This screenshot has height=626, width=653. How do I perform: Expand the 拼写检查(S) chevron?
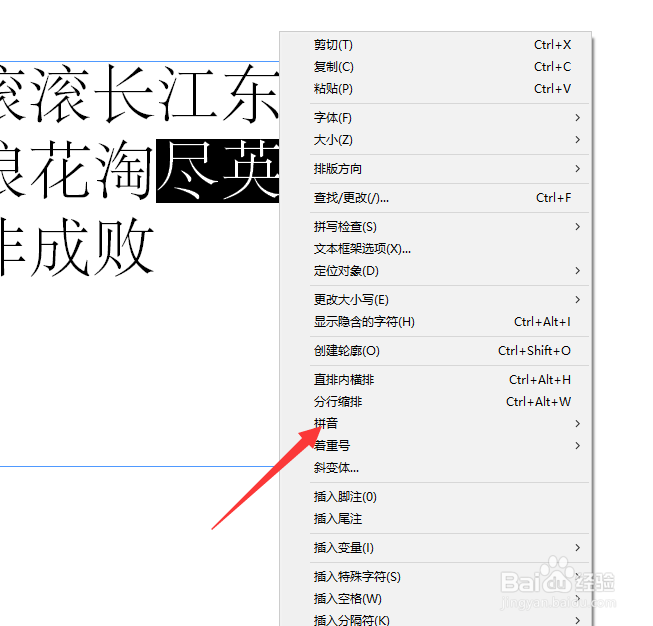click(x=577, y=227)
